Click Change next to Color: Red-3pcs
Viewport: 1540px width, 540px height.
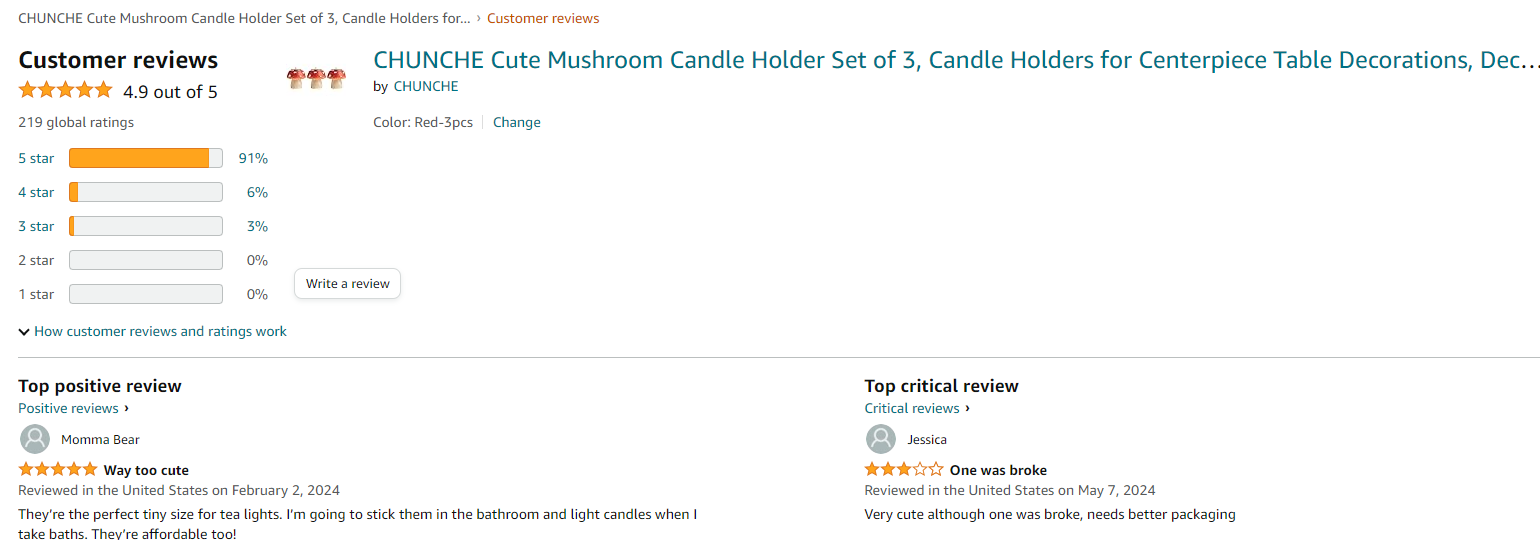click(516, 122)
